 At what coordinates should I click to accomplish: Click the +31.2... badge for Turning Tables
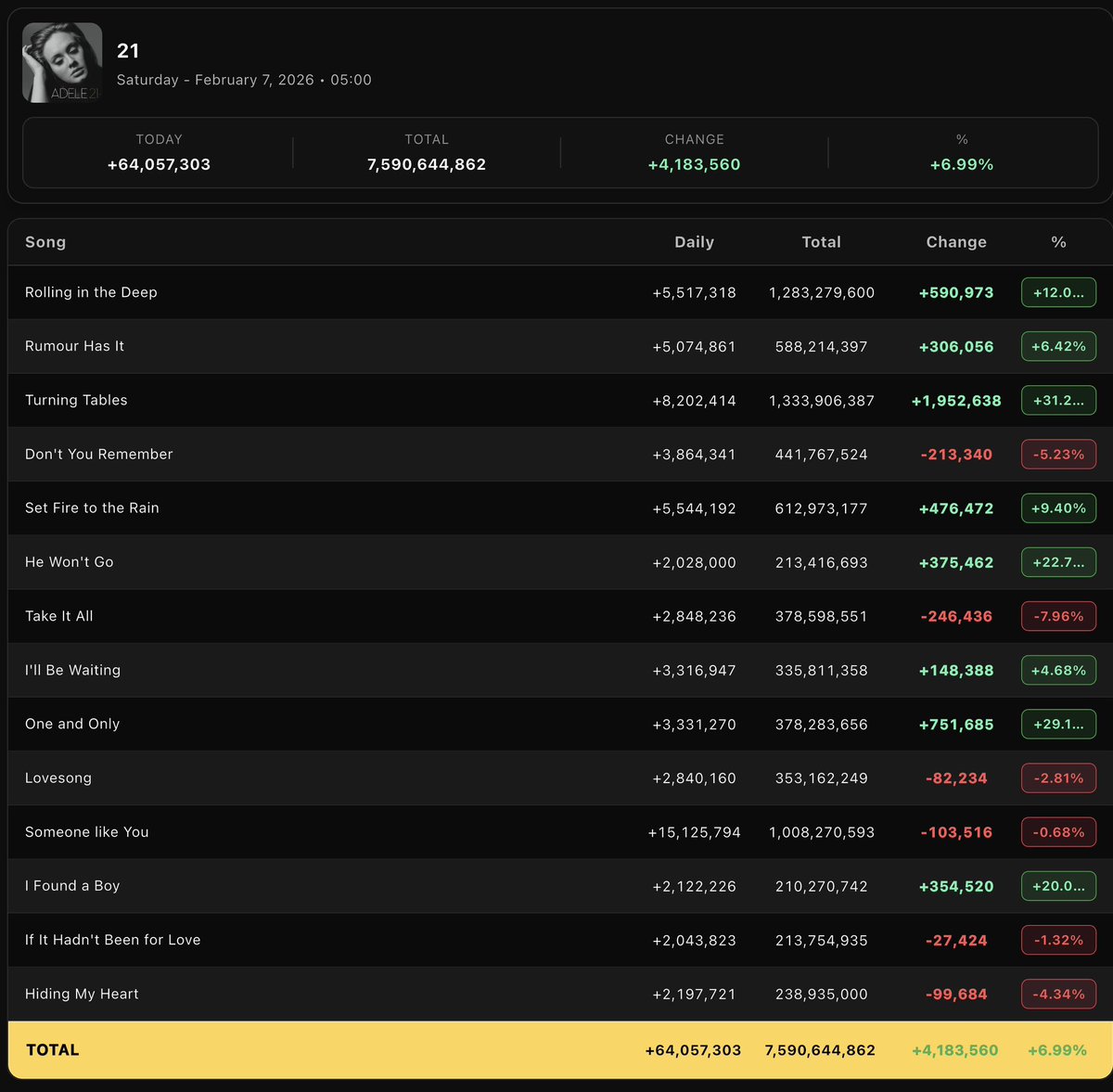pos(1058,400)
